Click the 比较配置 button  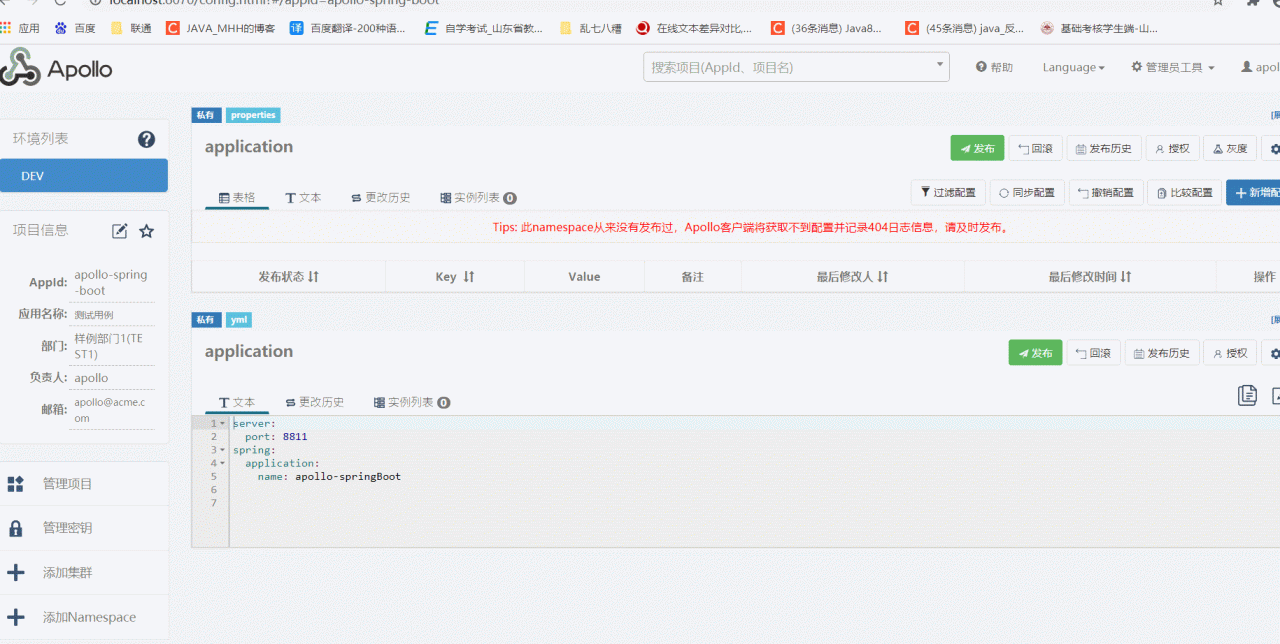click(x=1184, y=192)
